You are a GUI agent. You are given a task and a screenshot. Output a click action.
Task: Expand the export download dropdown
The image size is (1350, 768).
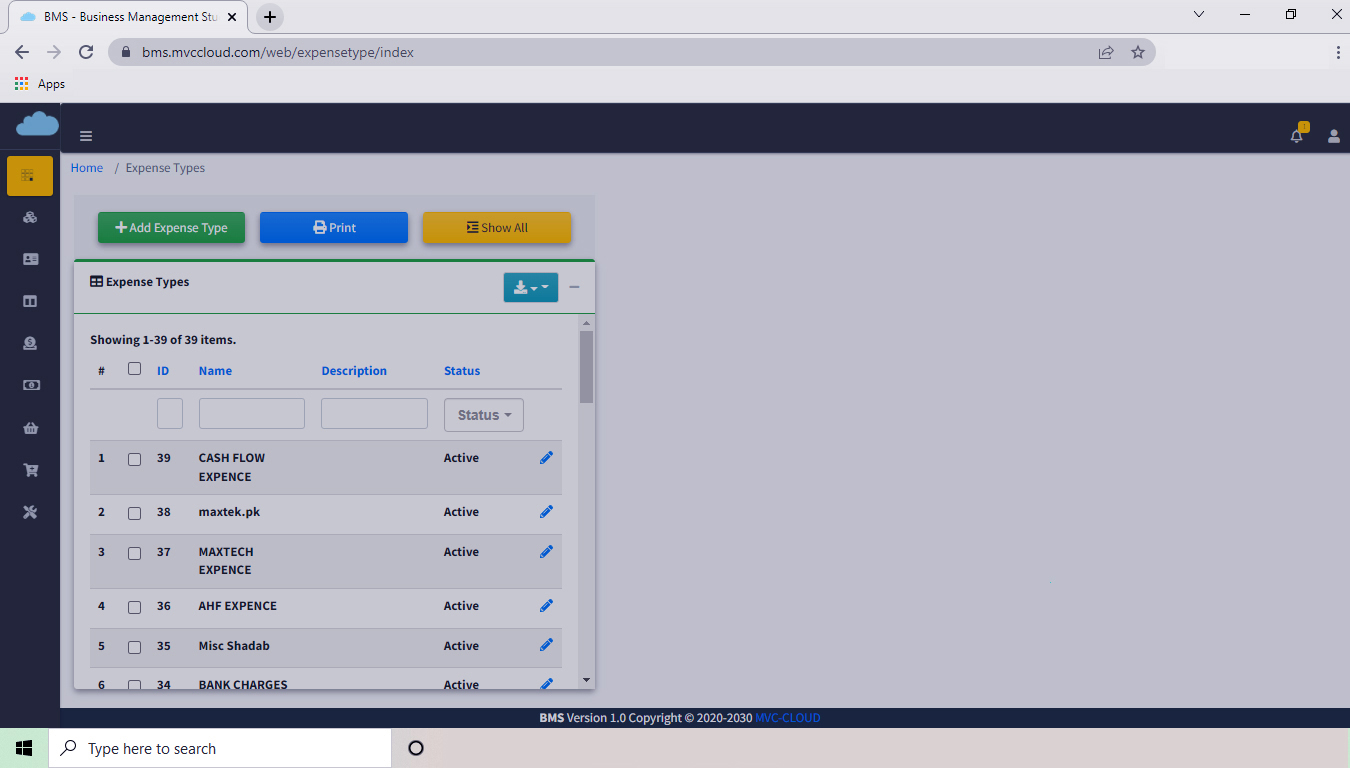pyautogui.click(x=530, y=288)
